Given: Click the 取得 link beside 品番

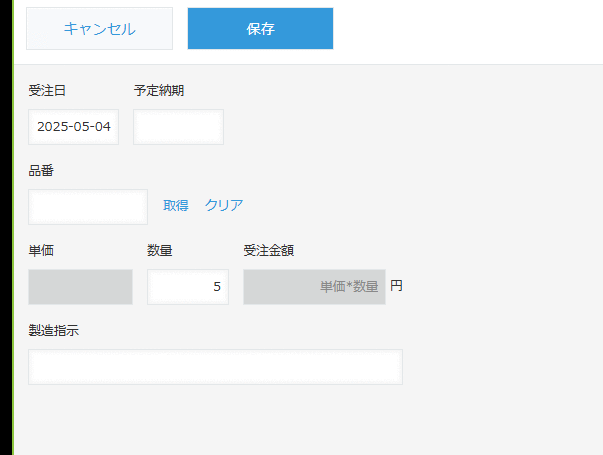Looking at the screenshot, I should coord(176,205).
